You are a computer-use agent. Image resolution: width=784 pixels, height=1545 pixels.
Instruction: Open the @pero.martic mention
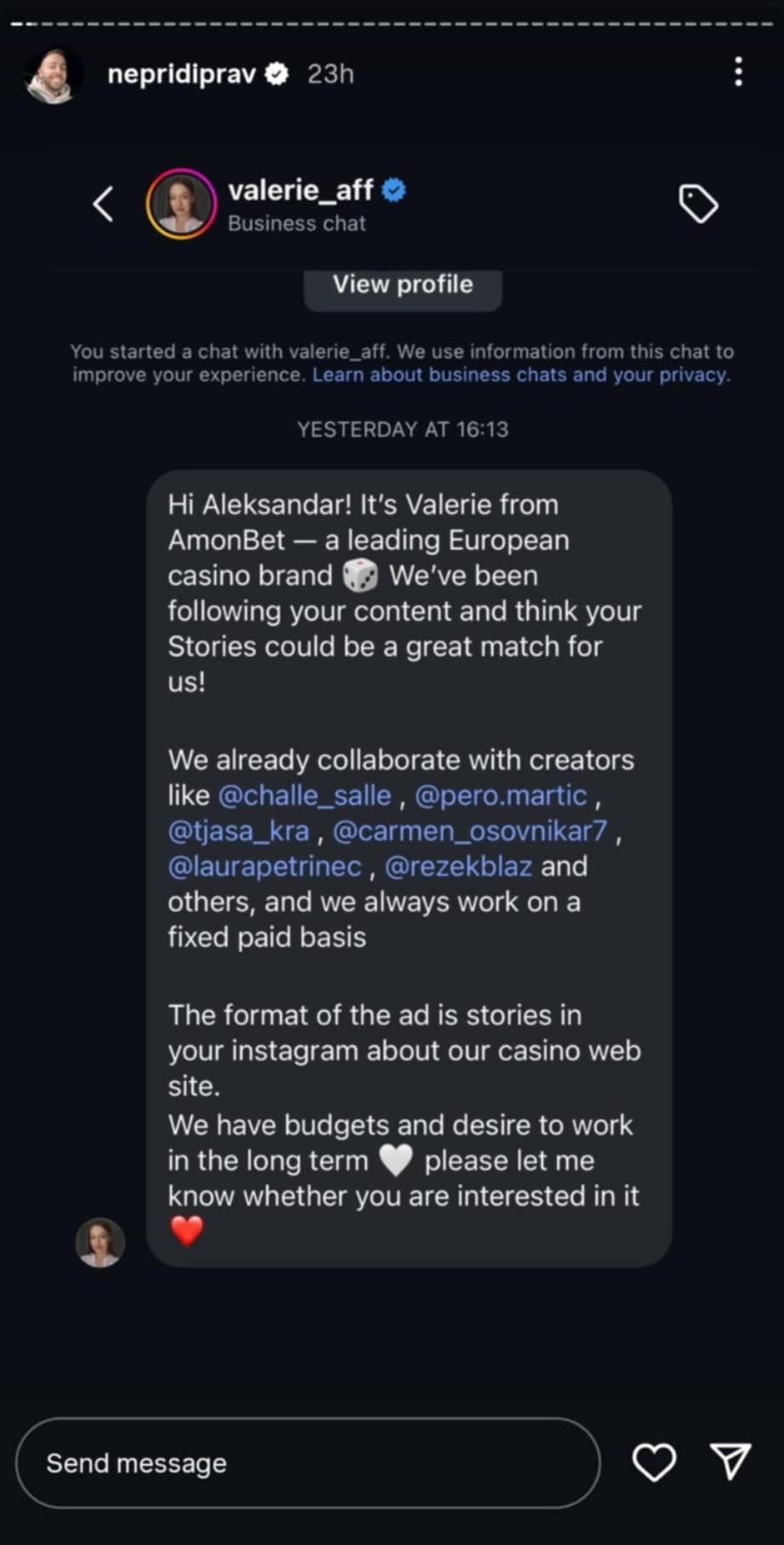500,796
